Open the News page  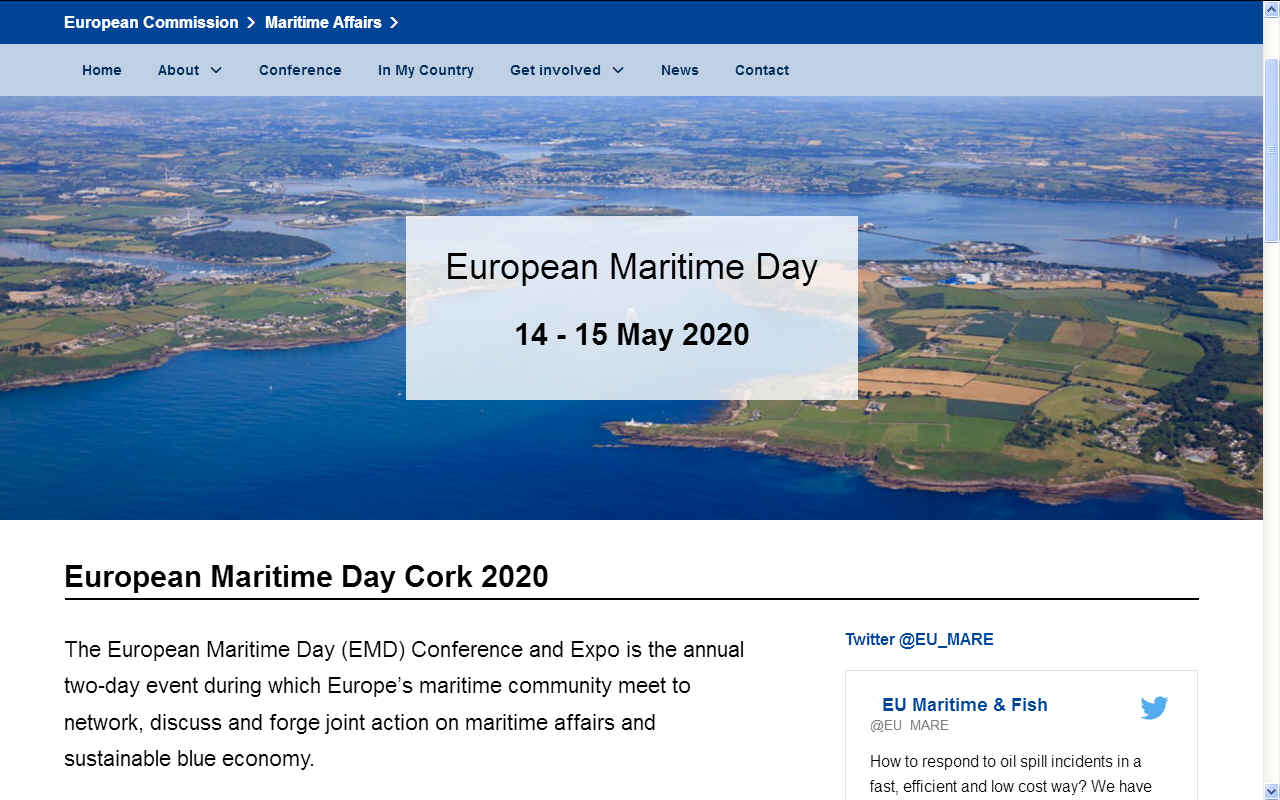coord(680,70)
